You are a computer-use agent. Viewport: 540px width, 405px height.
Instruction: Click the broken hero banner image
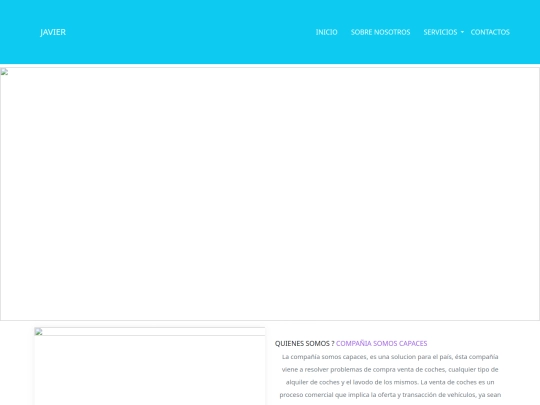270,194
